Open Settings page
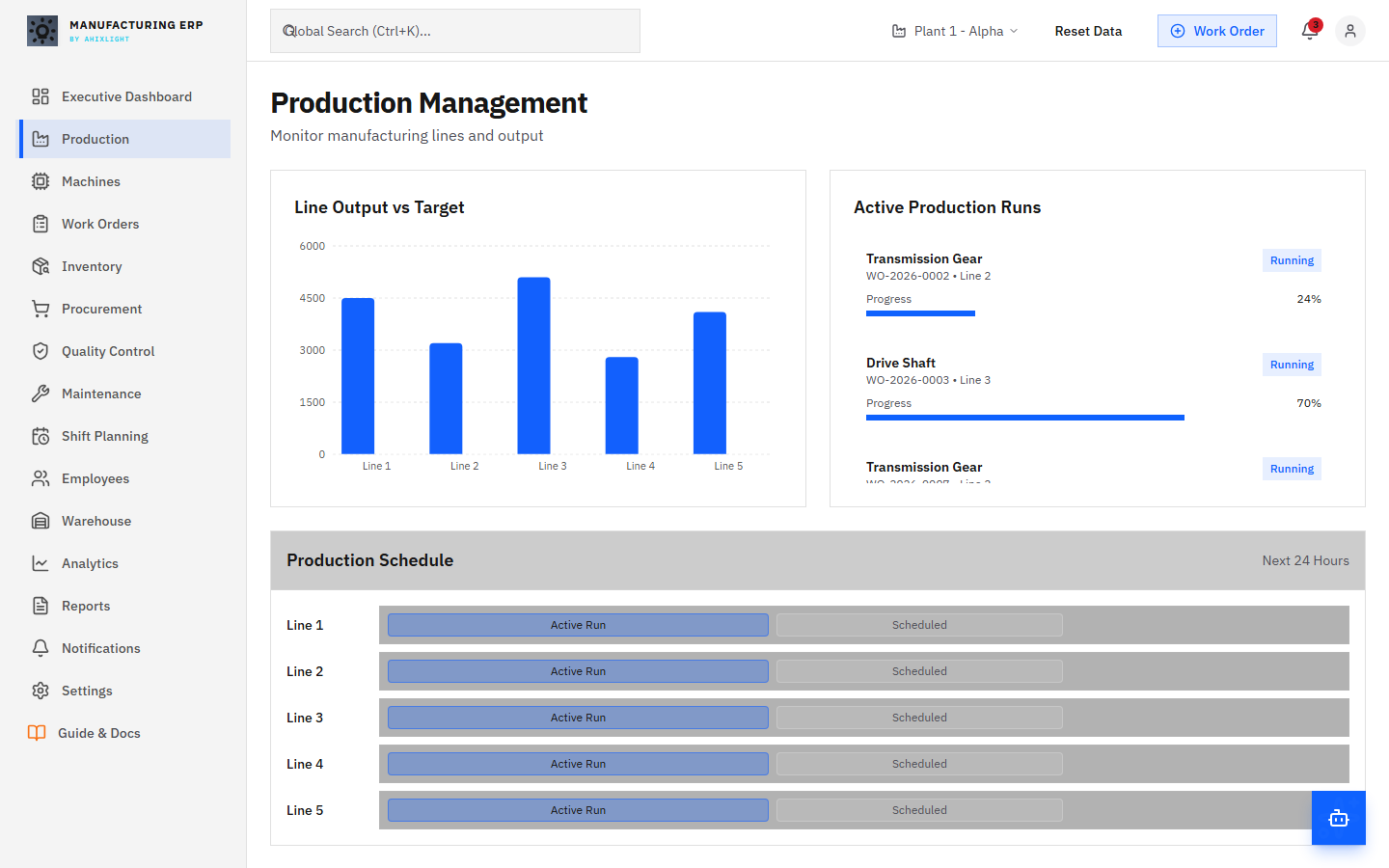This screenshot has height=868, width=1389. tap(125, 691)
